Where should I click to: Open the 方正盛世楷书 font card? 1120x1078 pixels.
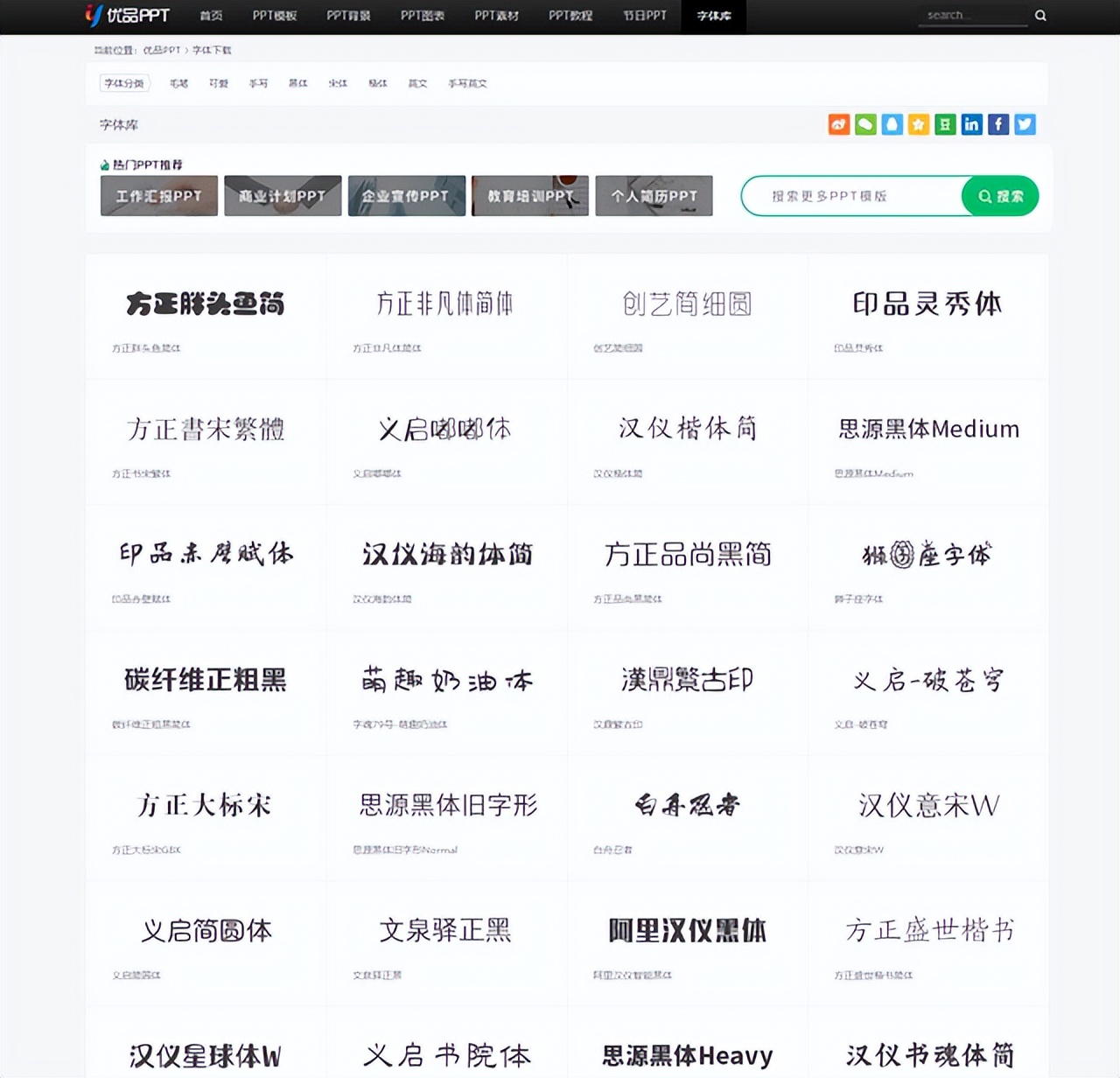(927, 942)
